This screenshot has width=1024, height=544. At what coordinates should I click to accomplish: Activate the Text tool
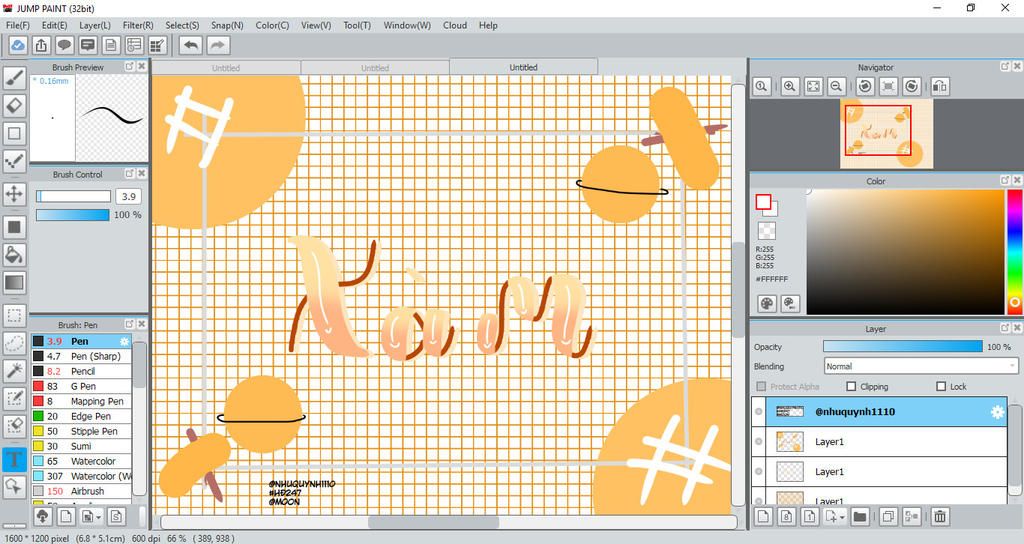14,460
